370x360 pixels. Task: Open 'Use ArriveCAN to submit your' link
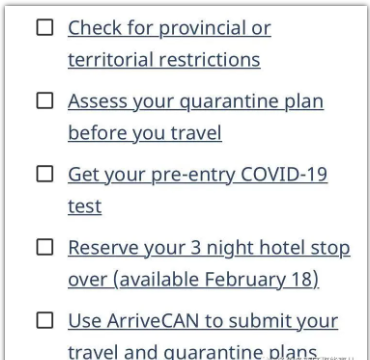tap(203, 321)
